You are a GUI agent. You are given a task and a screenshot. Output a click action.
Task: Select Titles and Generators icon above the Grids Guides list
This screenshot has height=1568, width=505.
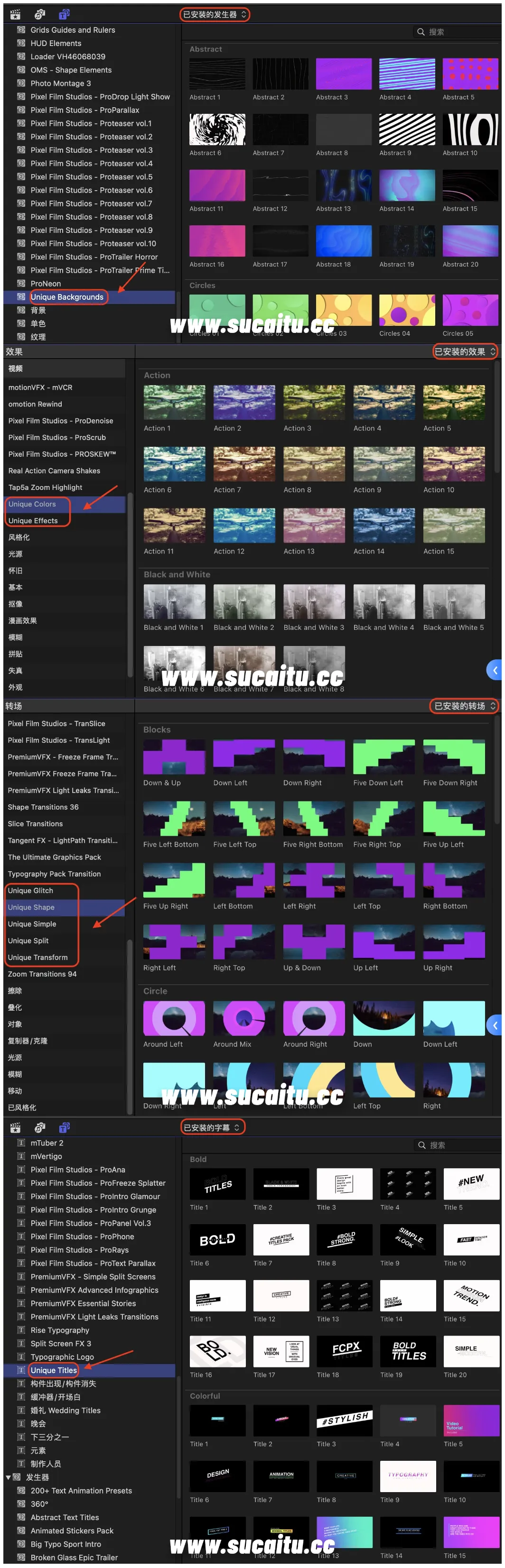point(64,14)
